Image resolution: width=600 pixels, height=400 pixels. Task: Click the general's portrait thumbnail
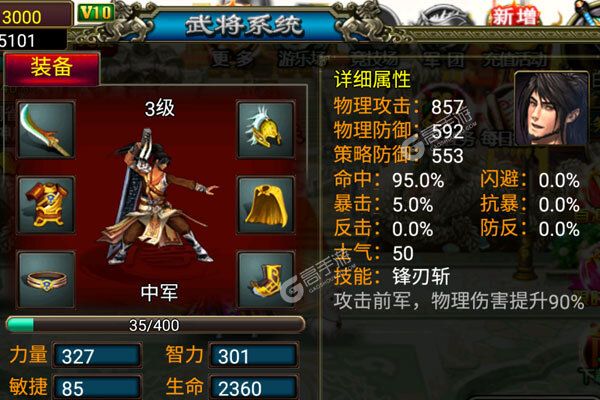click(x=551, y=108)
